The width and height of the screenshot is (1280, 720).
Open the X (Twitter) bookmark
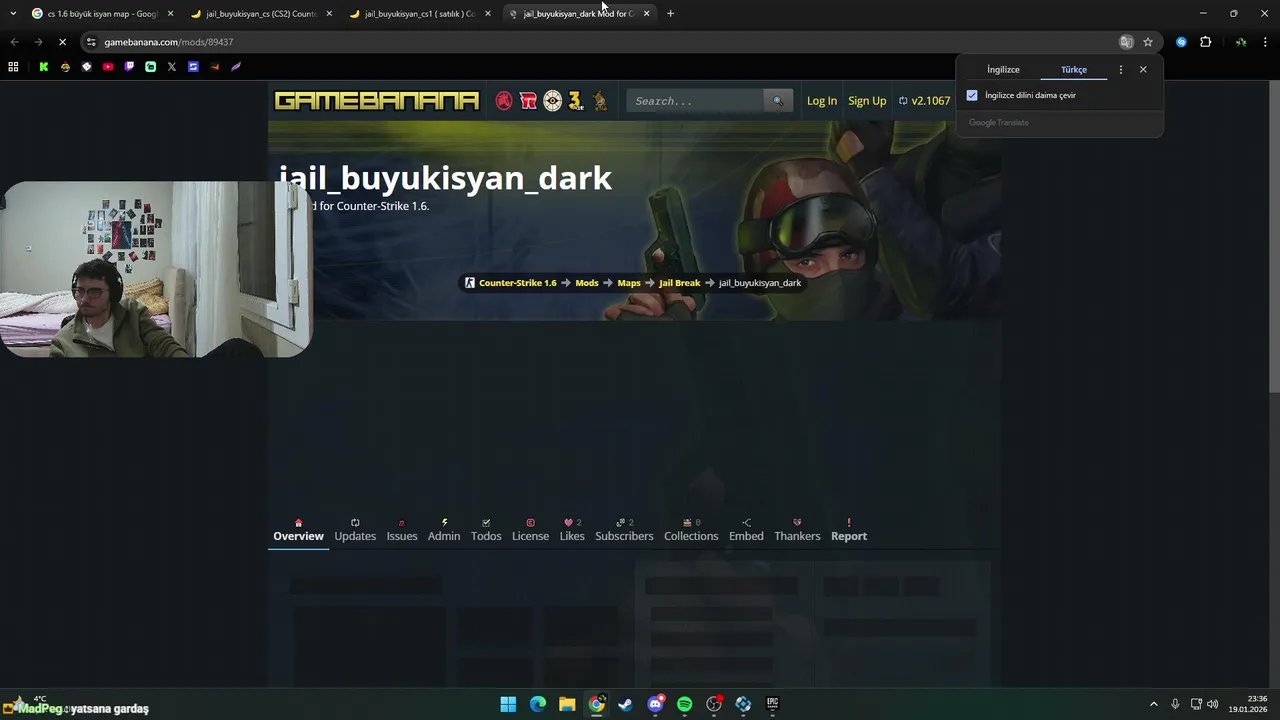pyautogui.click(x=172, y=67)
